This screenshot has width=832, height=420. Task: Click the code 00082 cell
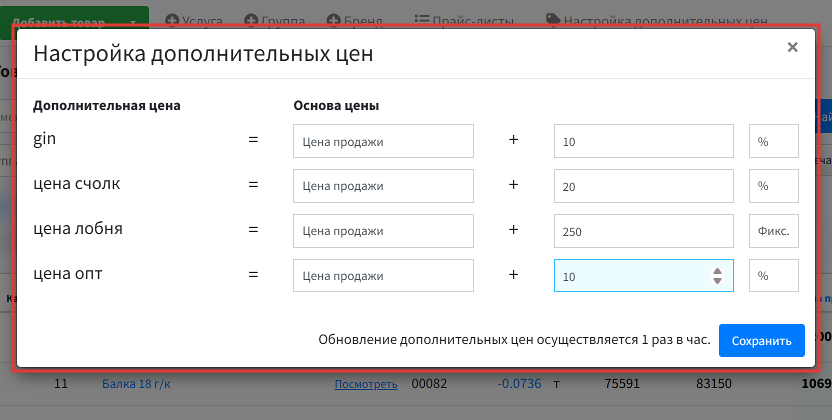tap(429, 383)
